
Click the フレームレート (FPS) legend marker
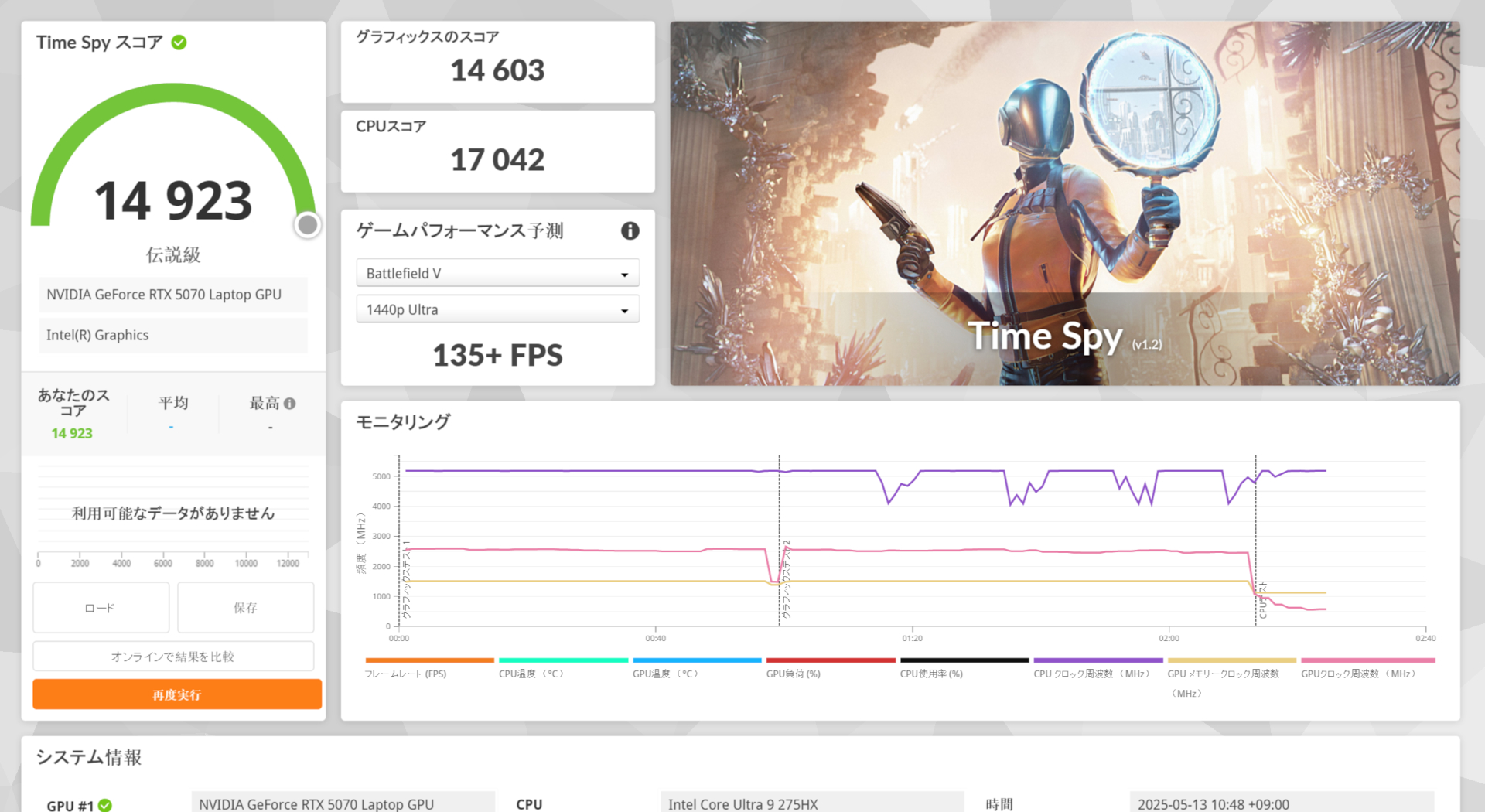tap(429, 660)
